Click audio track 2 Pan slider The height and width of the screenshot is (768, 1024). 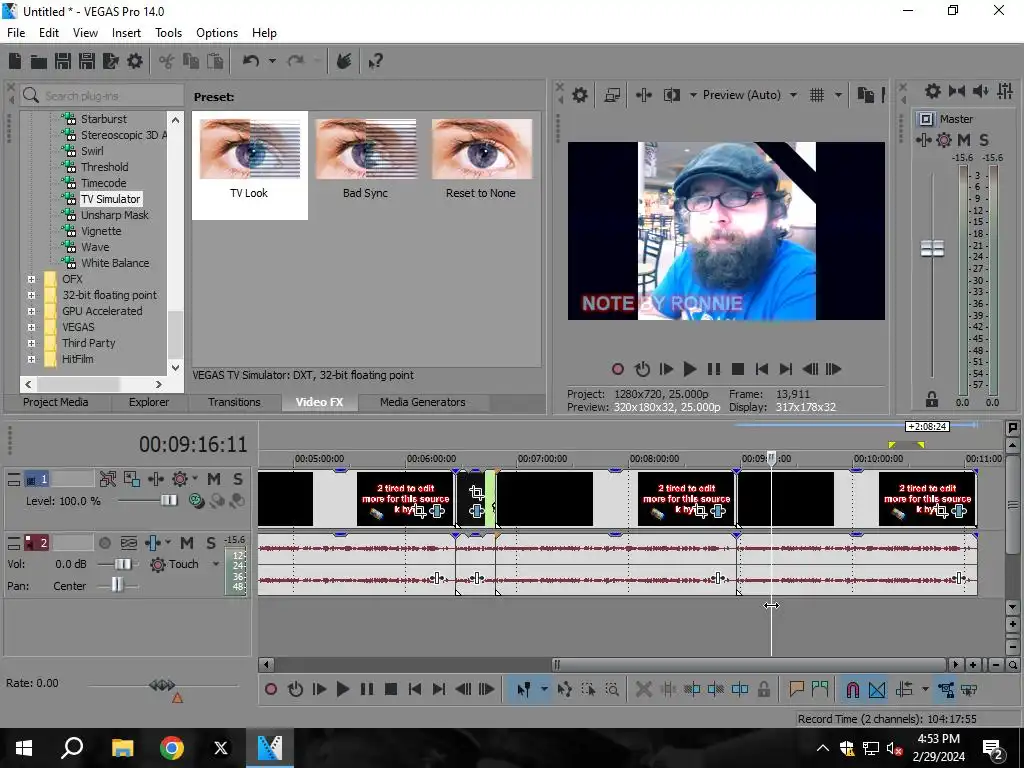click(x=118, y=585)
